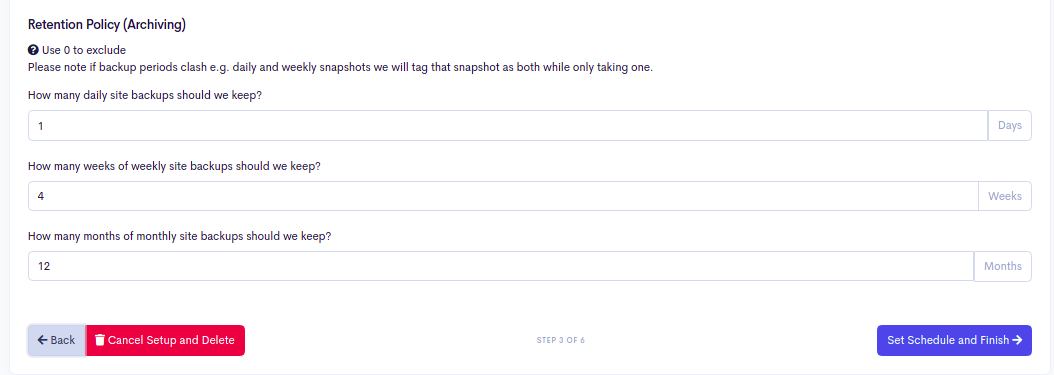Click the monthly site backups question label

point(180,237)
